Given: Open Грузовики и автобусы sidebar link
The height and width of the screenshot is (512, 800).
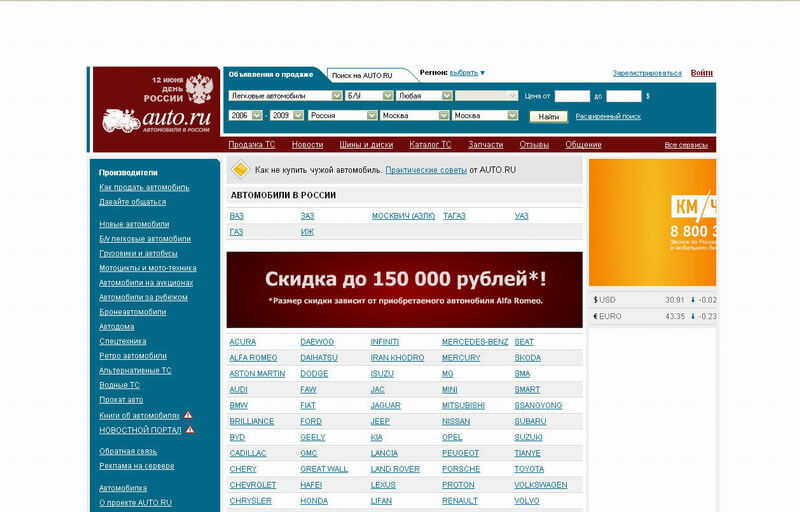Looking at the screenshot, I should pyautogui.click(x=138, y=253).
